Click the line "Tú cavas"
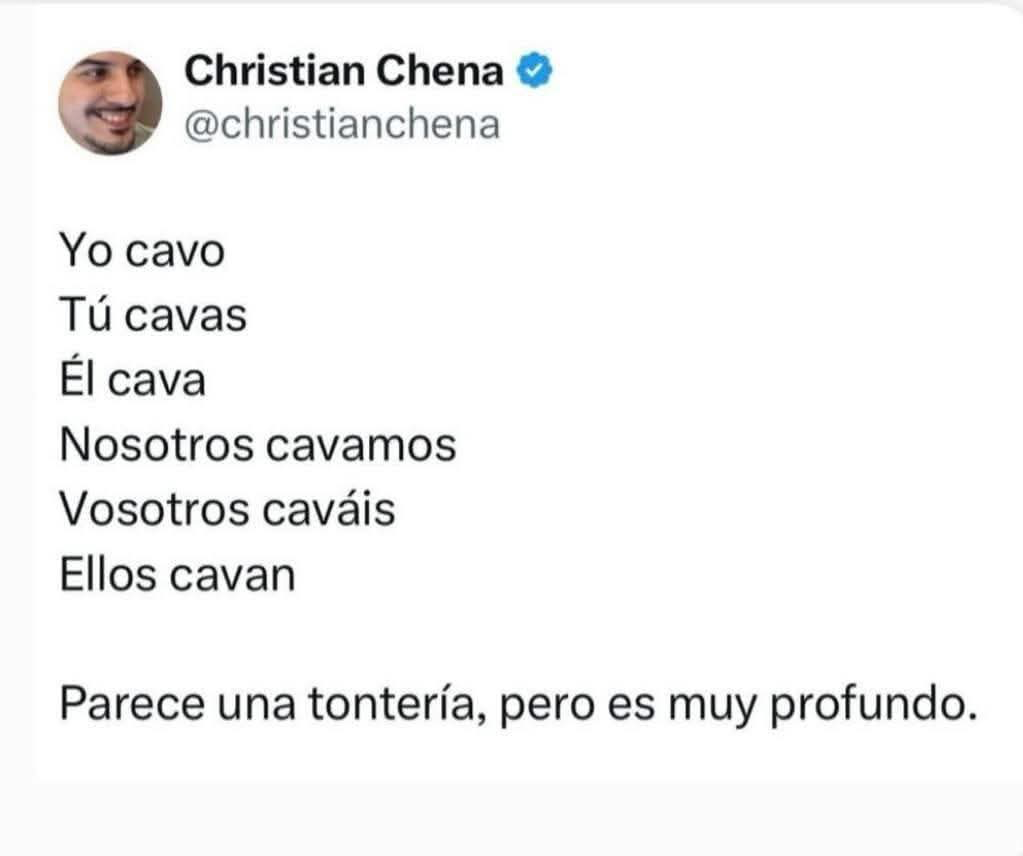 152,316
